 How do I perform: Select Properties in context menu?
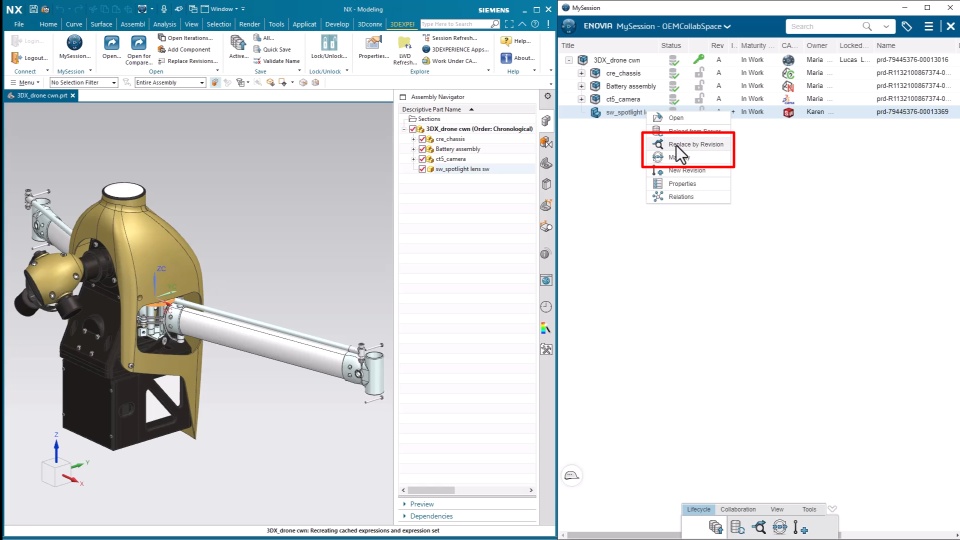click(688, 184)
